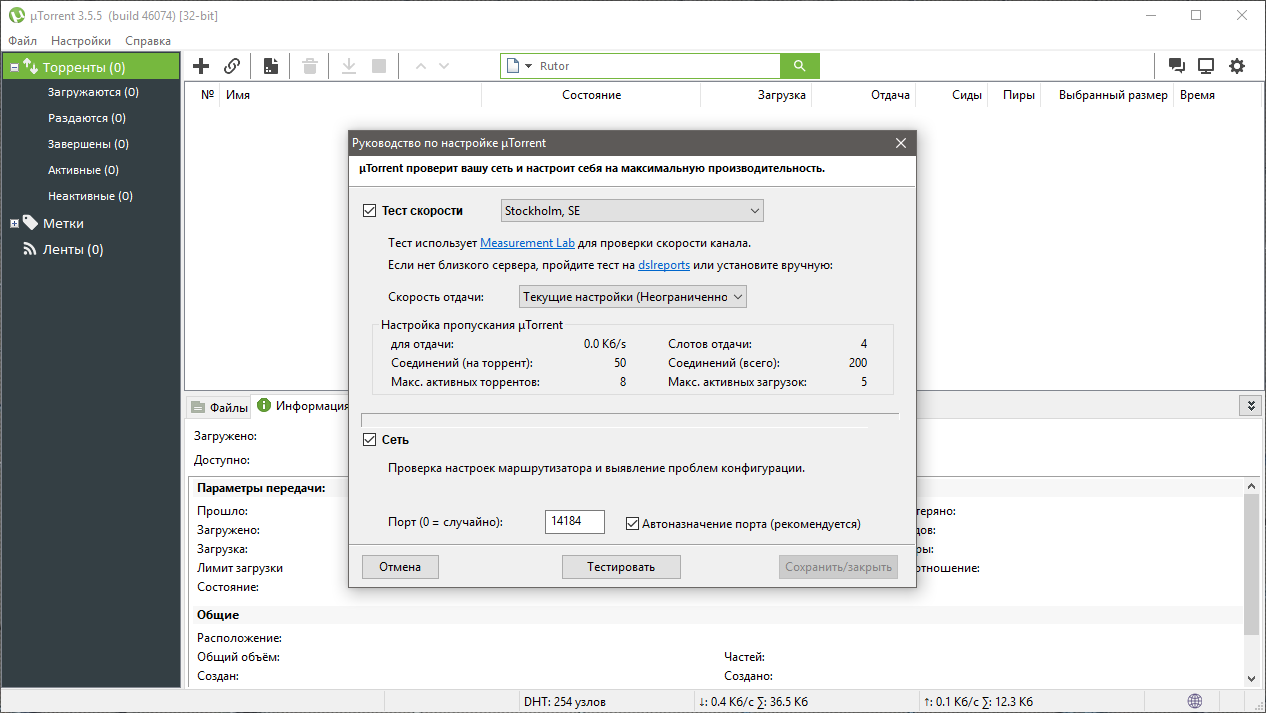
Task: Expand the Метки labels tree node
Action: click(x=14, y=224)
